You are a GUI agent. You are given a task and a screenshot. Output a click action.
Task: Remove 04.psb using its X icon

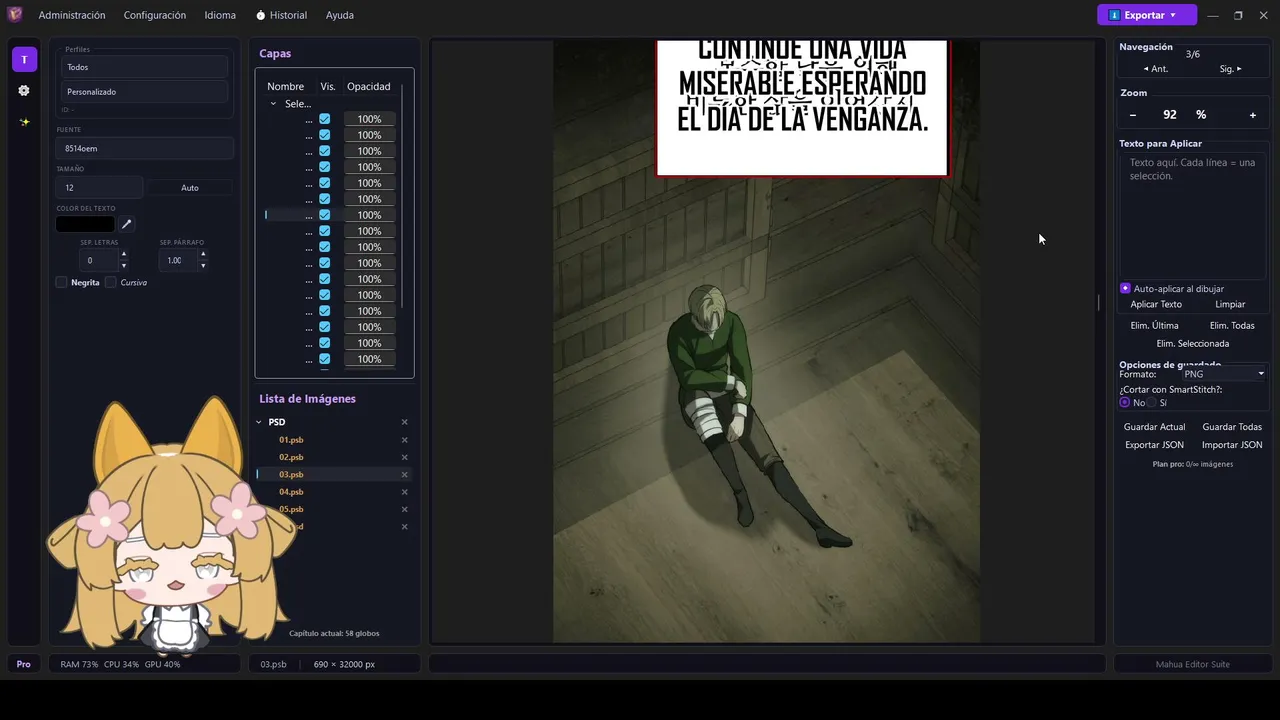pos(405,492)
